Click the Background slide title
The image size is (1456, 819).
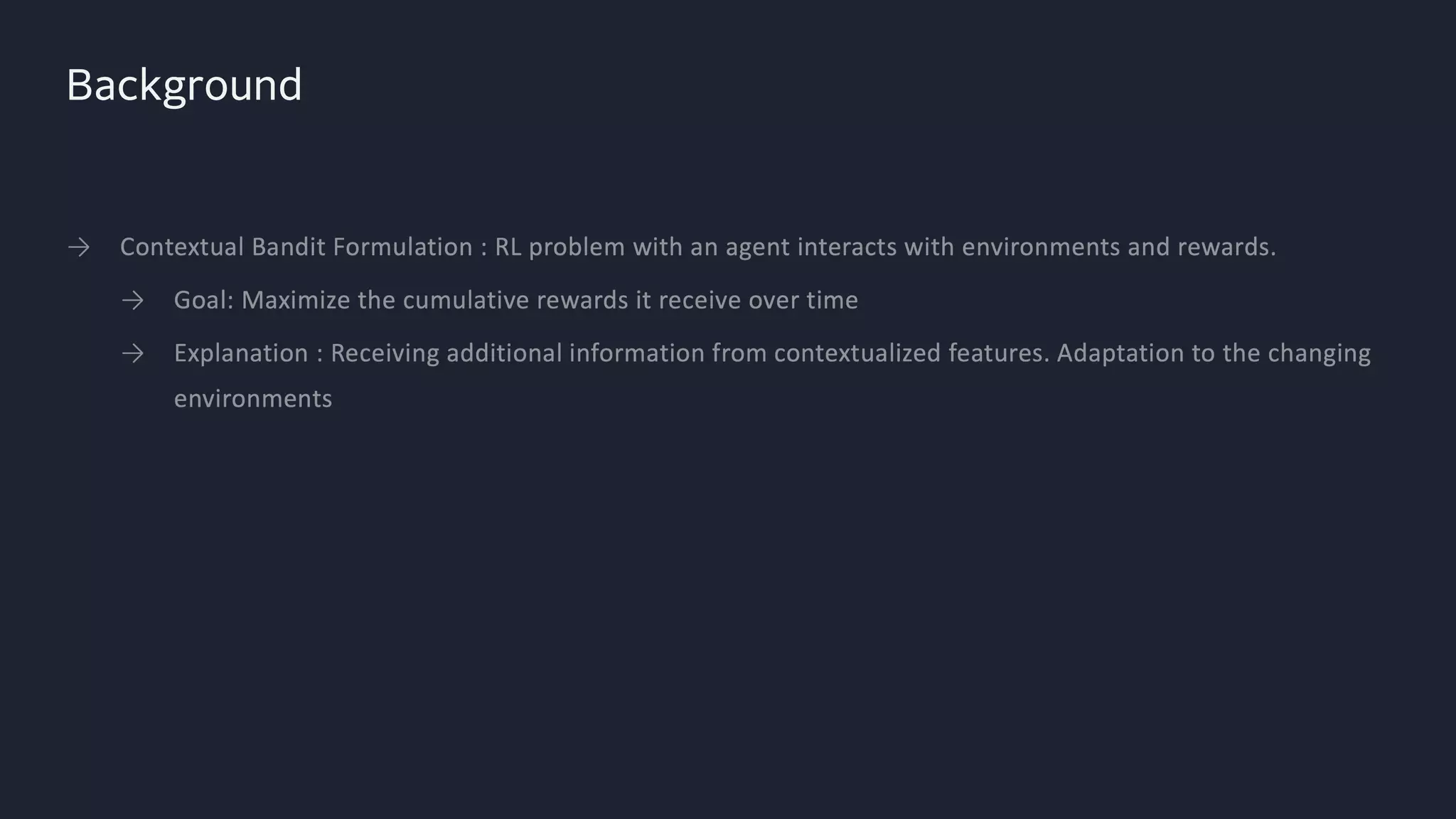184,85
